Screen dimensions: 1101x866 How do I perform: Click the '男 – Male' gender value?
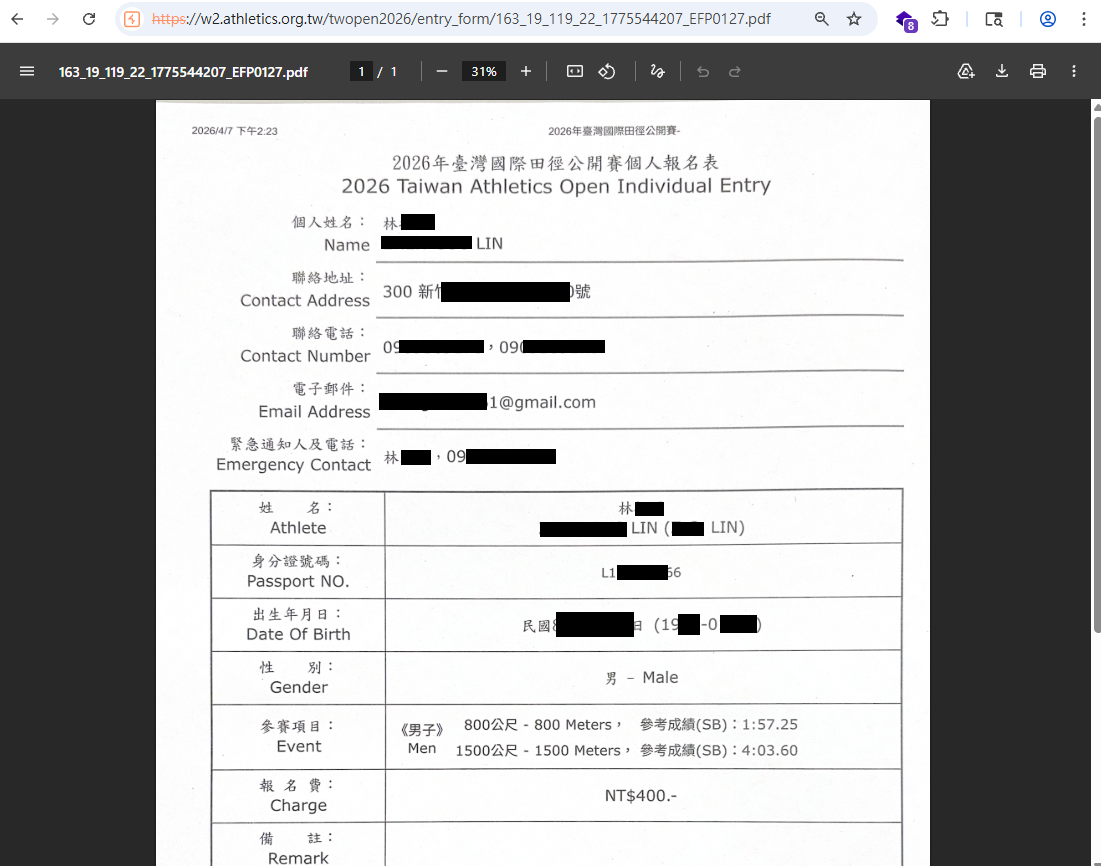coord(642,678)
